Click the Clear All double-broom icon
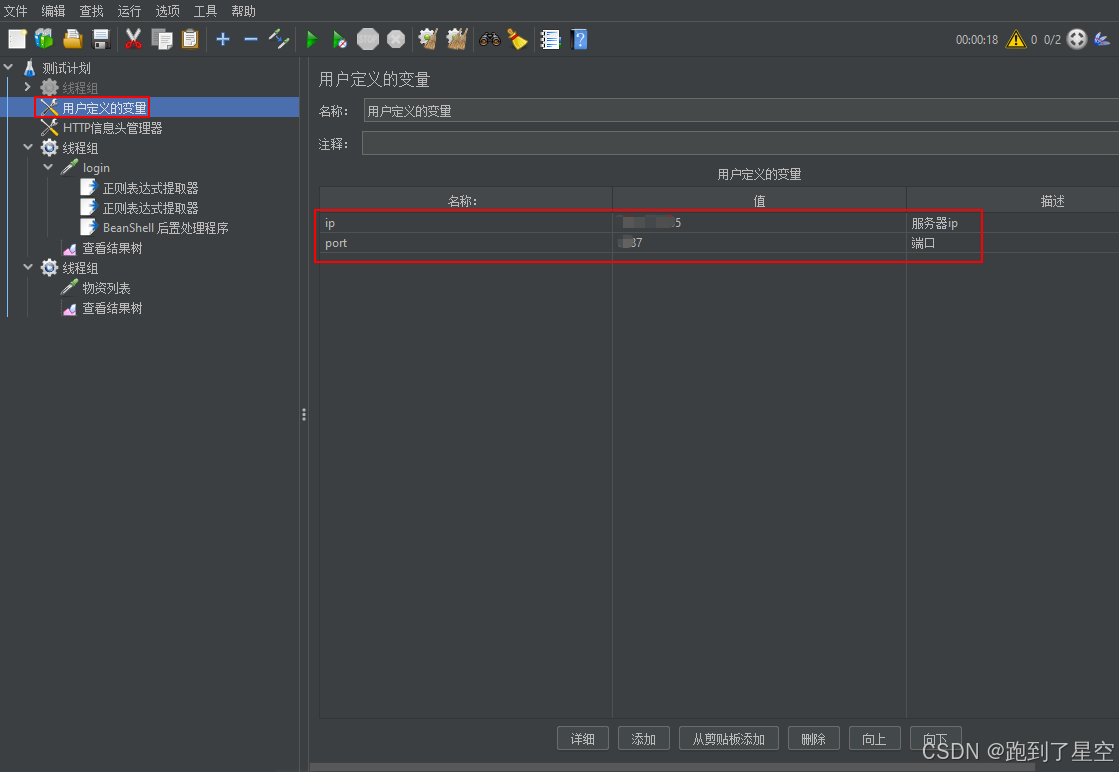This screenshot has height=772, width=1119. click(x=457, y=39)
